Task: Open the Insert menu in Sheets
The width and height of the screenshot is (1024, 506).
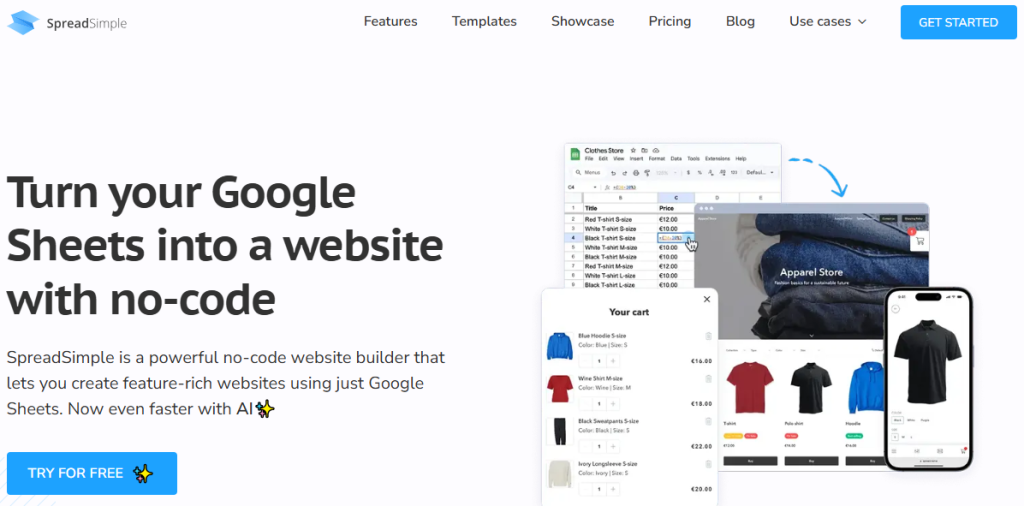Action: tap(636, 159)
